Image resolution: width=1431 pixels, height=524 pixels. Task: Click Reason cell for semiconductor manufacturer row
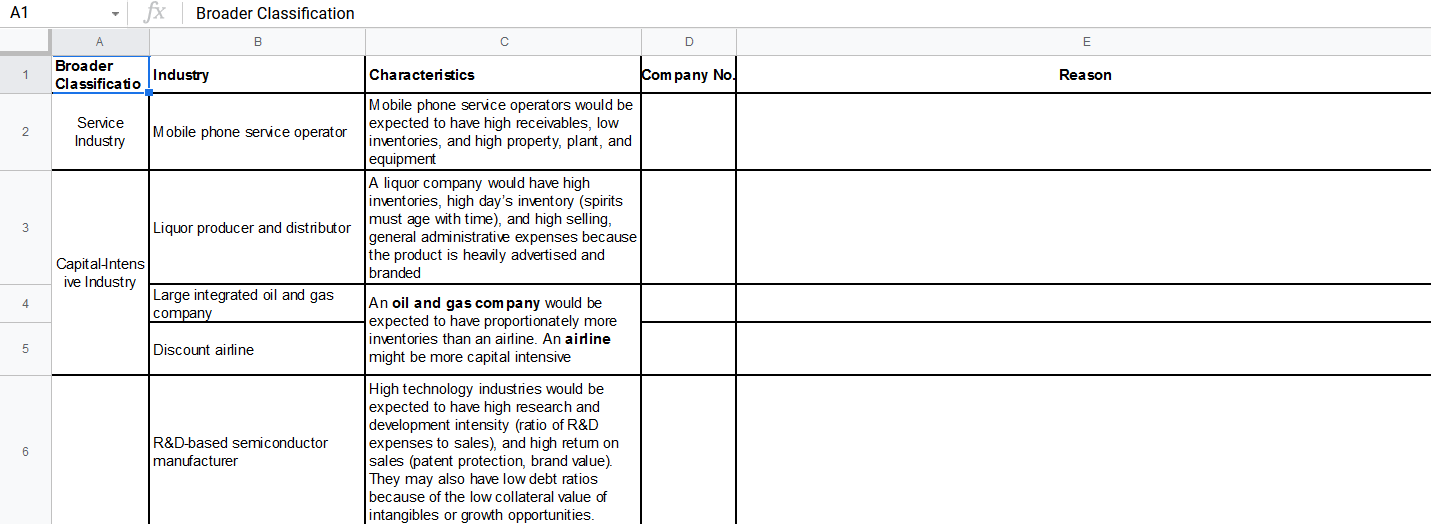tap(1084, 451)
